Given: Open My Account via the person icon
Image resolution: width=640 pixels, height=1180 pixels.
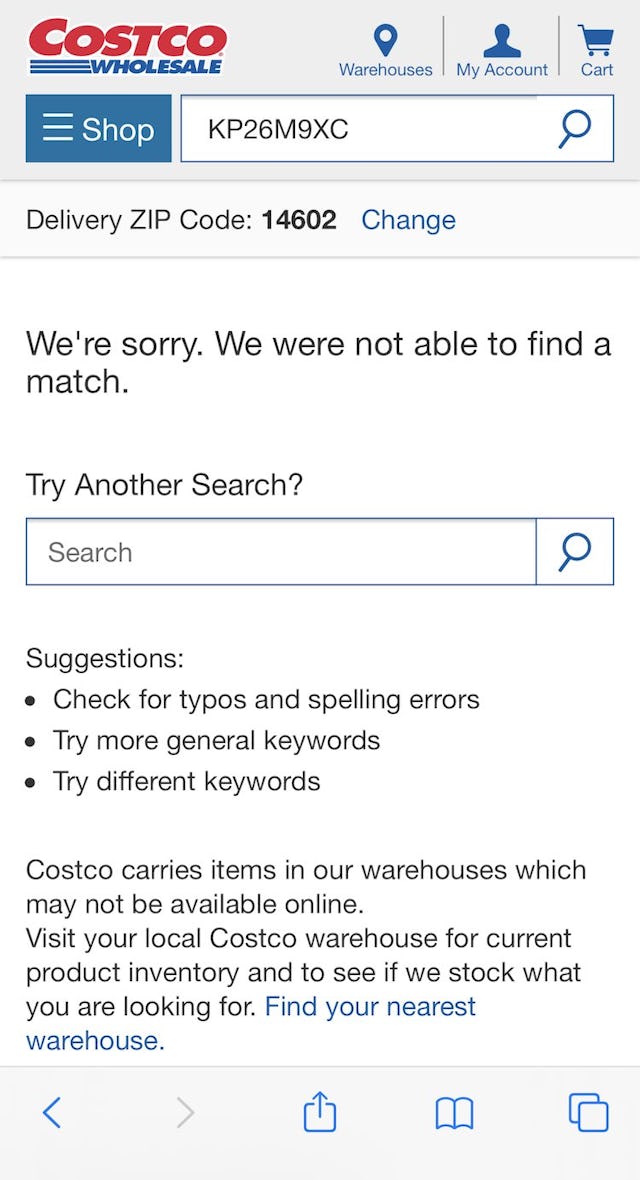Looking at the screenshot, I should pos(501,40).
